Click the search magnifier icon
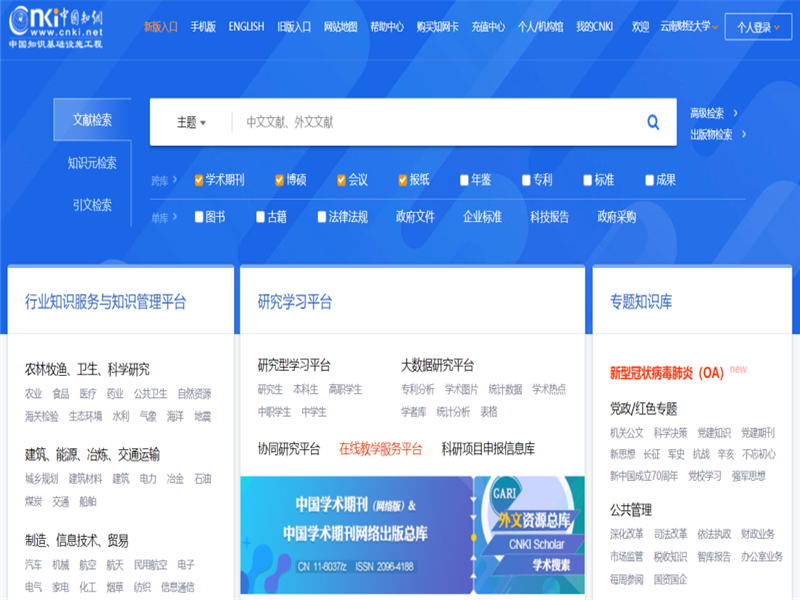Image resolution: width=800 pixels, height=600 pixels. pos(652,121)
